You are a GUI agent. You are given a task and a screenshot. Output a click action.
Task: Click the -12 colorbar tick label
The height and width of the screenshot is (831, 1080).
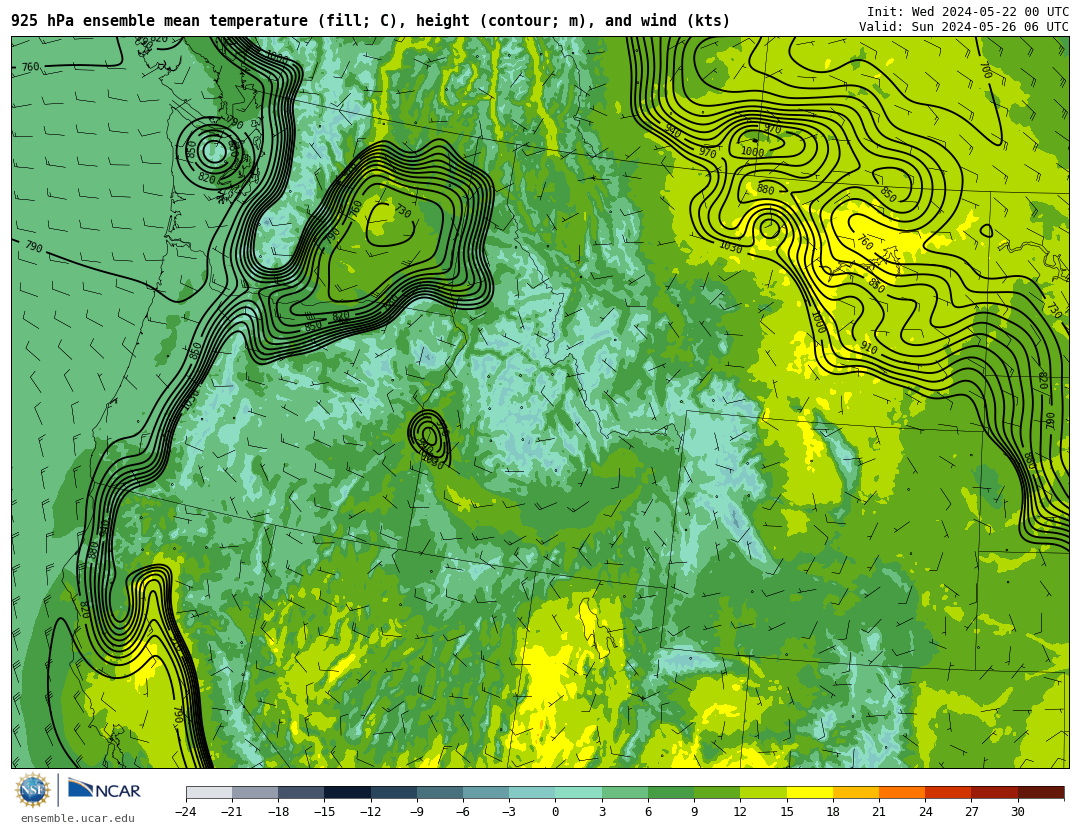pyautogui.click(x=370, y=812)
